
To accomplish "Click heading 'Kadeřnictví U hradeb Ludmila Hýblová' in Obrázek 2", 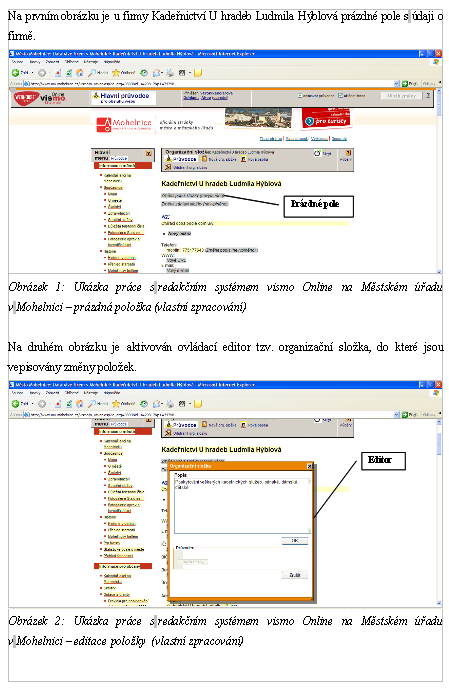I will pyautogui.click(x=221, y=450).
